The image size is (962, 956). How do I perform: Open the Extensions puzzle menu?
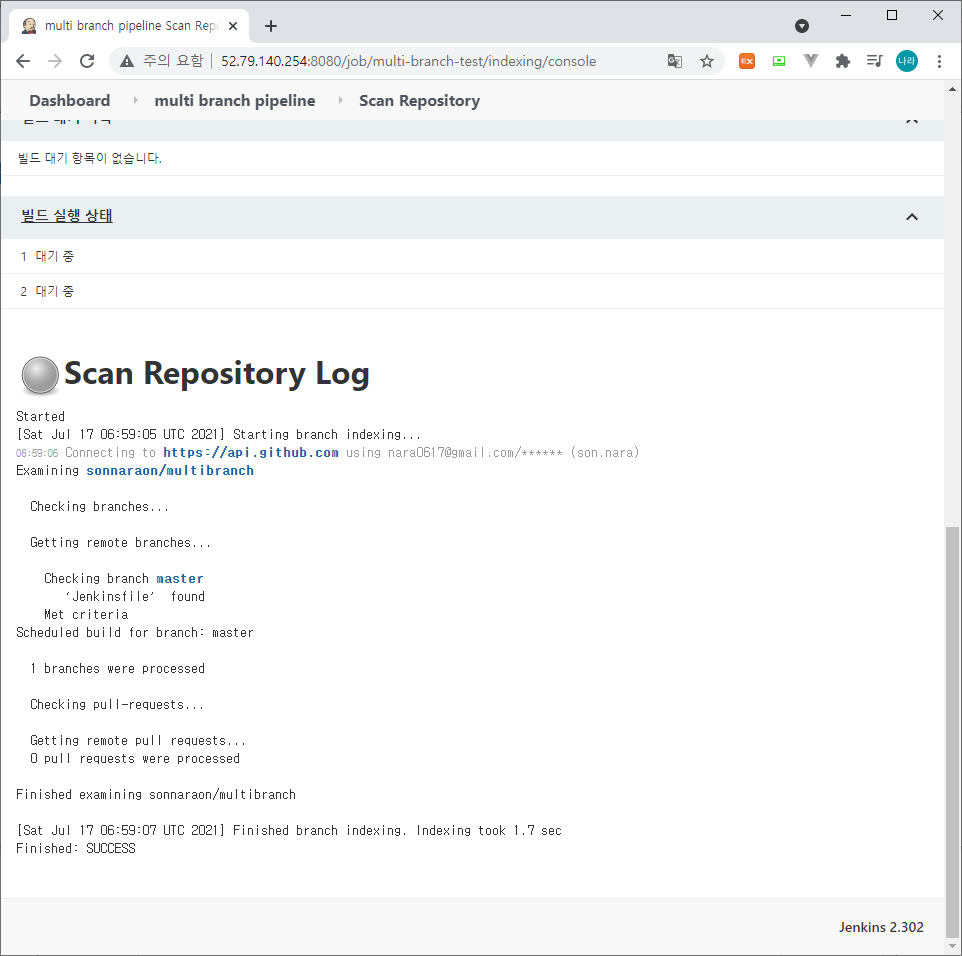(842, 61)
